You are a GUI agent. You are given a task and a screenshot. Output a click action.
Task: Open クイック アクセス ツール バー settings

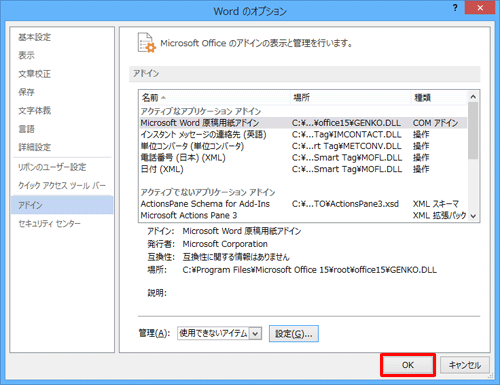click(x=62, y=185)
